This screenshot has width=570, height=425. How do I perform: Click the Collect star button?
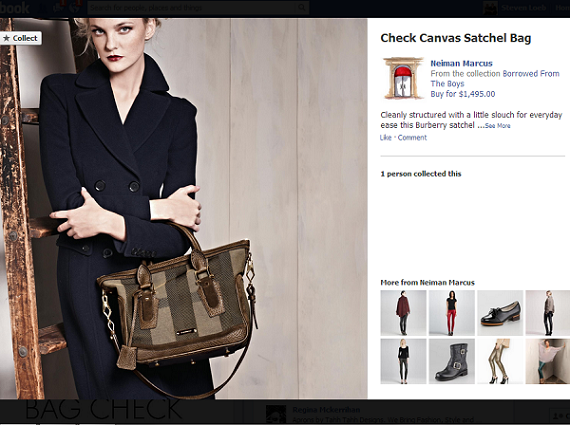coord(21,38)
